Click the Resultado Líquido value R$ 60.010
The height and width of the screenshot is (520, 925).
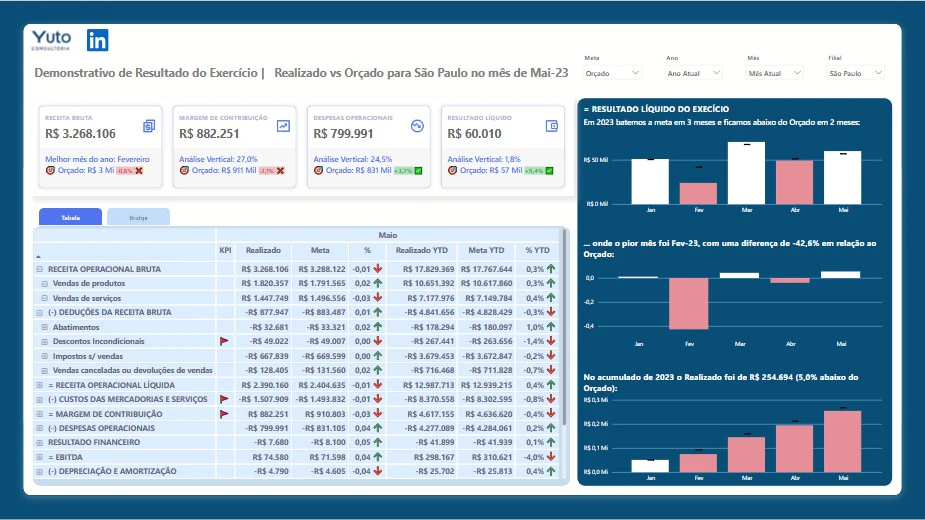click(474, 134)
